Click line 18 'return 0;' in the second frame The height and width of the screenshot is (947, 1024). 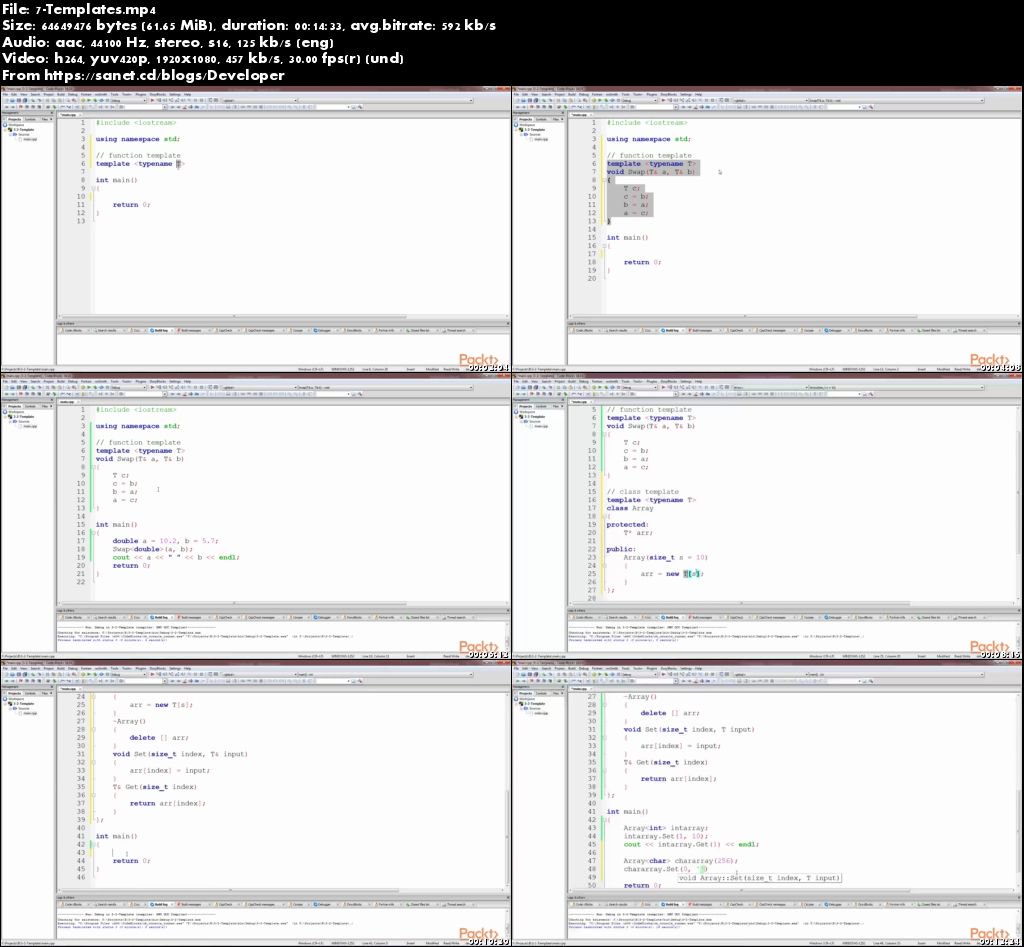643,262
